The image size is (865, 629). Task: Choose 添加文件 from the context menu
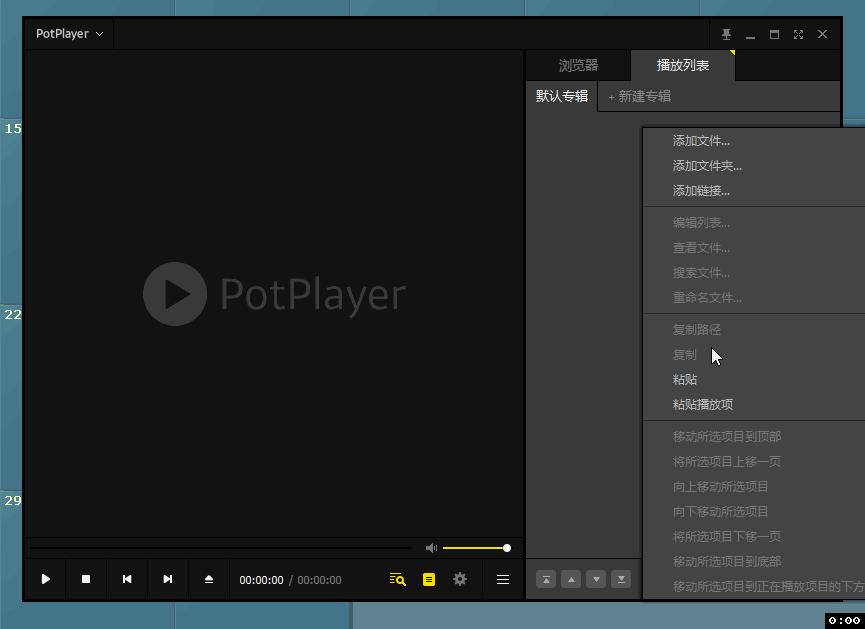[700, 140]
